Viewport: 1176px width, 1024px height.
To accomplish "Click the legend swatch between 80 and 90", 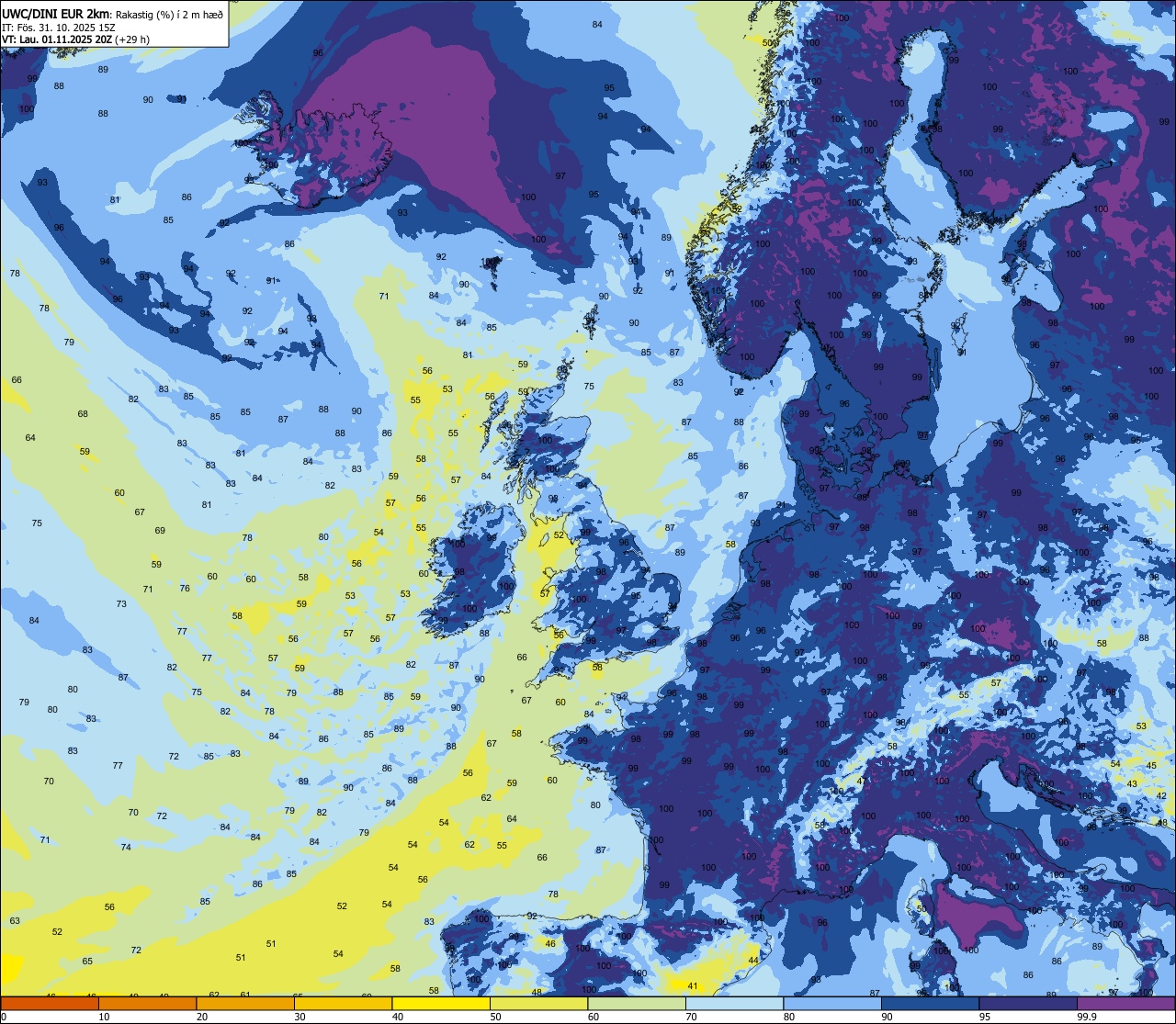I will (832, 1004).
